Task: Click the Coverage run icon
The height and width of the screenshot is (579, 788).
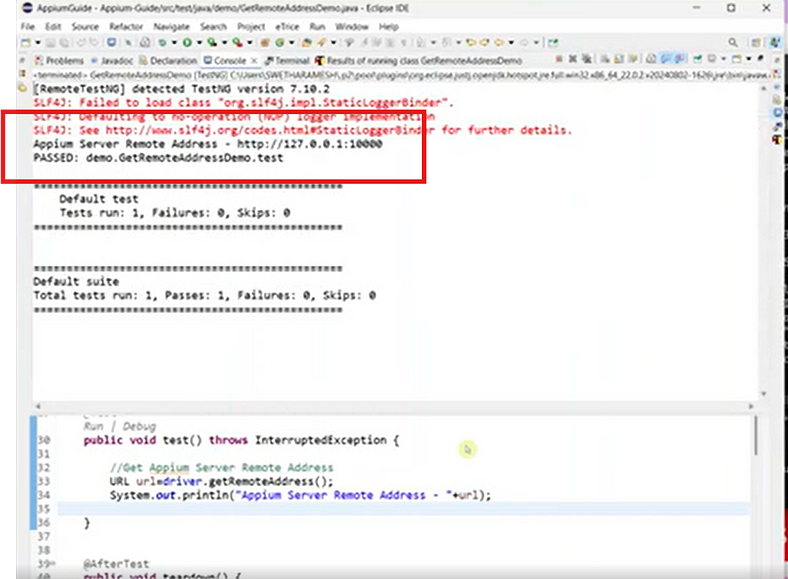Action: (212, 43)
